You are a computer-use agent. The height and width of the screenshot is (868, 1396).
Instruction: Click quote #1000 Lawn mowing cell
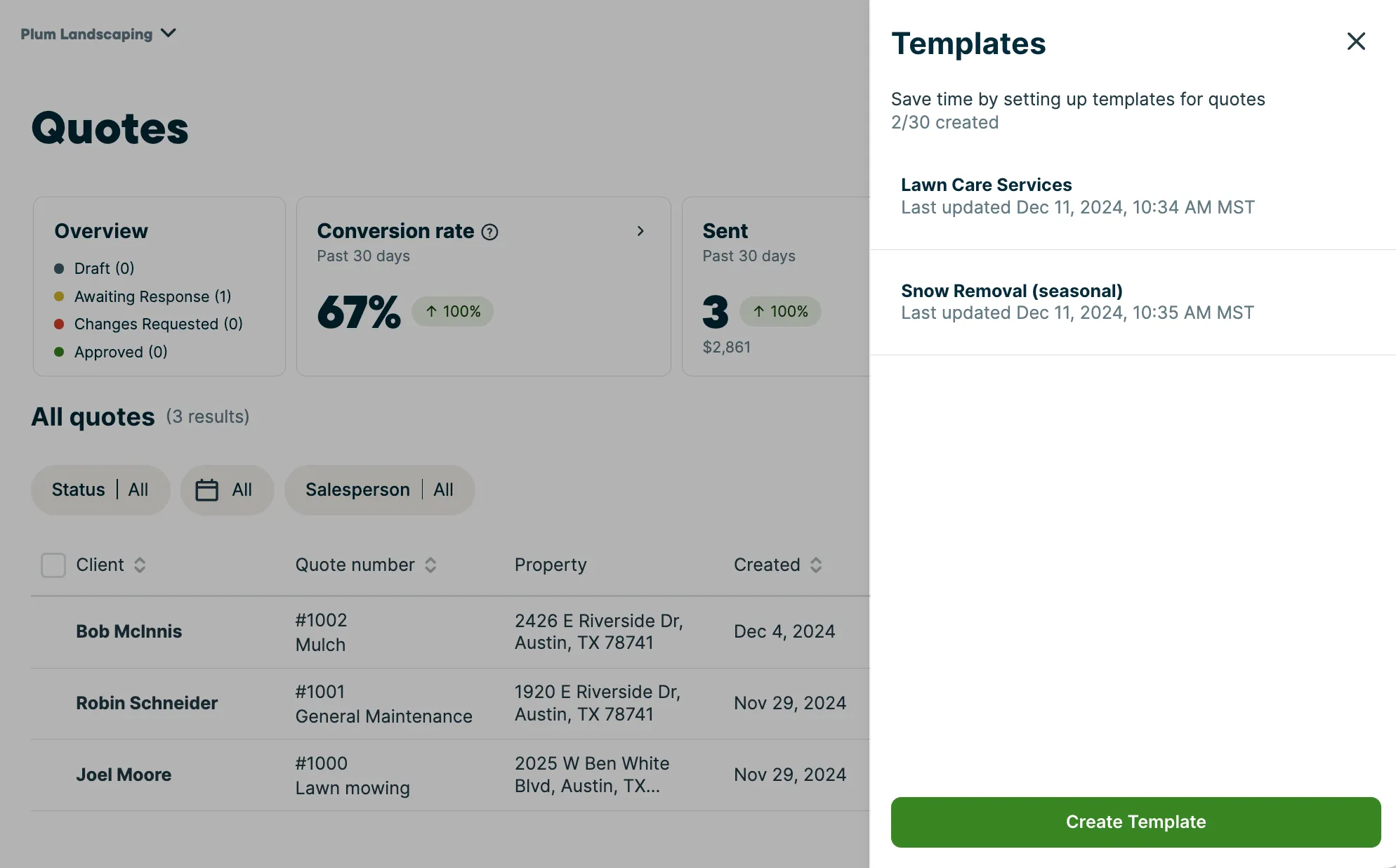[353, 775]
